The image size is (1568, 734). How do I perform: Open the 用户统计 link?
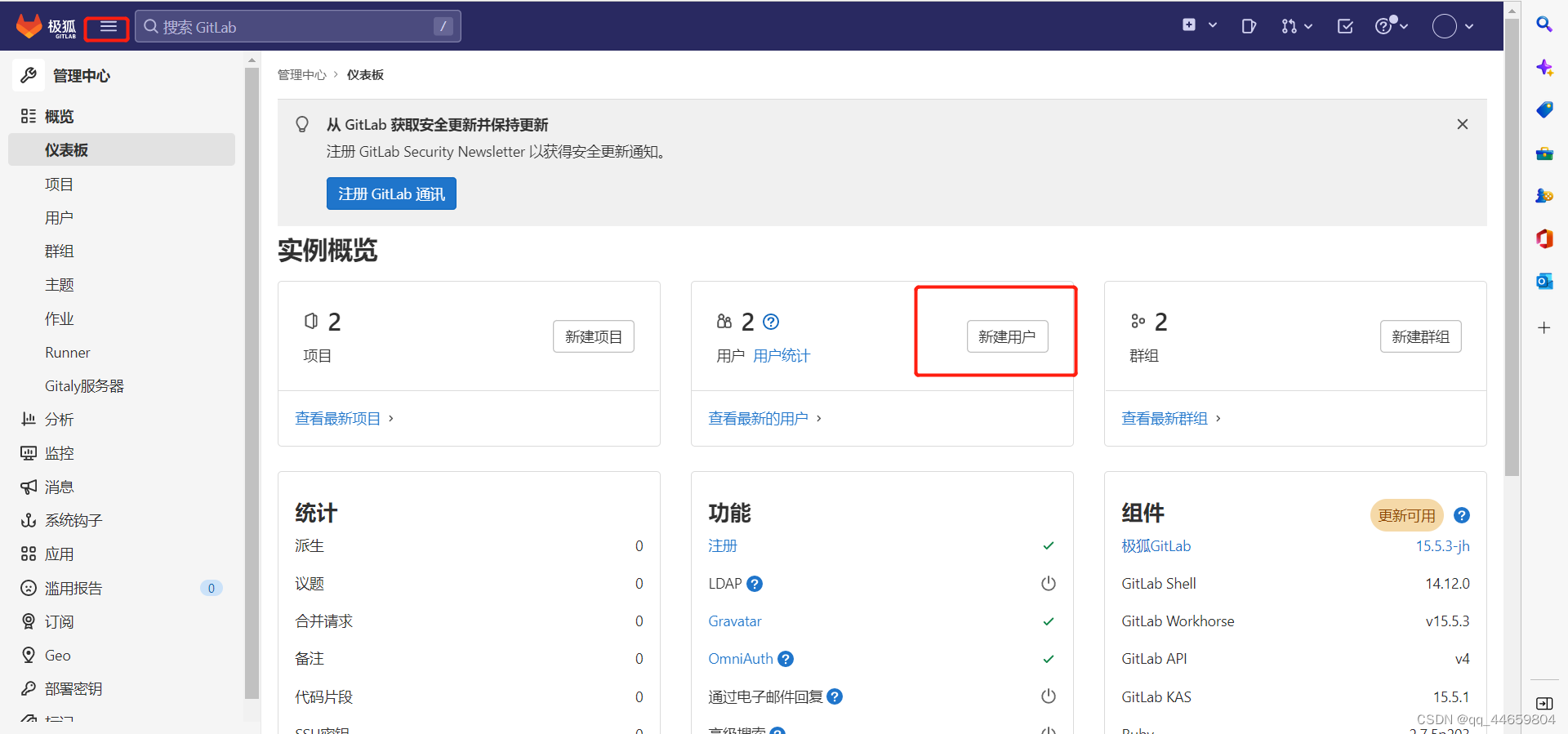tap(781, 356)
